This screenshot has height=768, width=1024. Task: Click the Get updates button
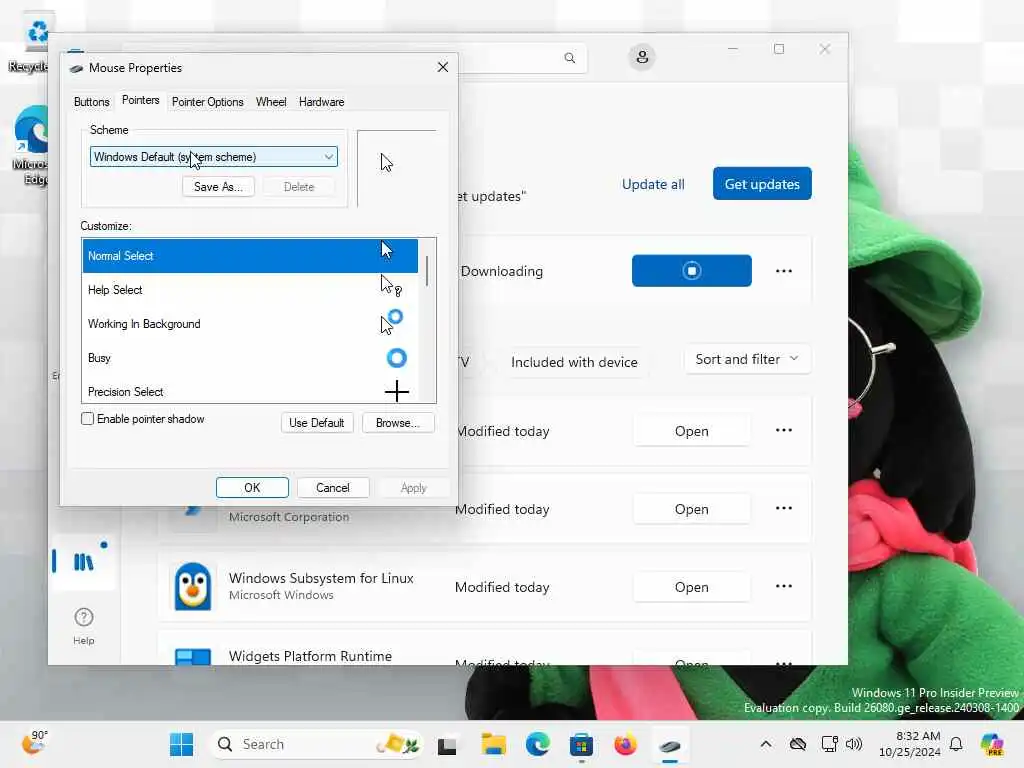click(762, 184)
